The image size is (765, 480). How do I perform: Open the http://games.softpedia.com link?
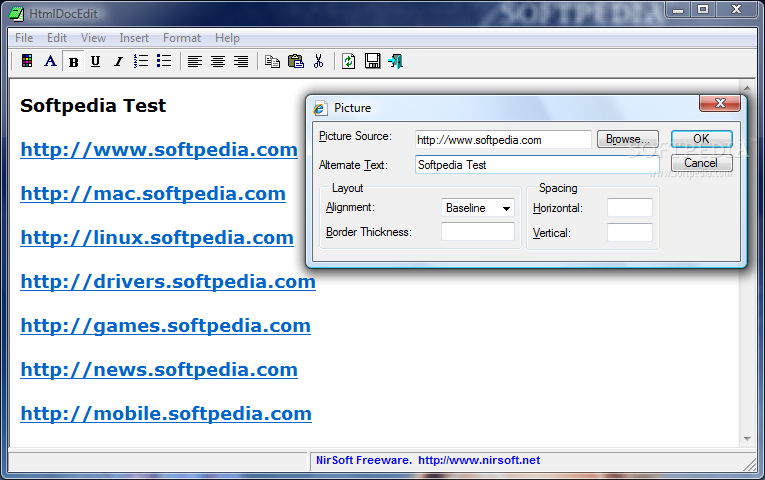[165, 325]
